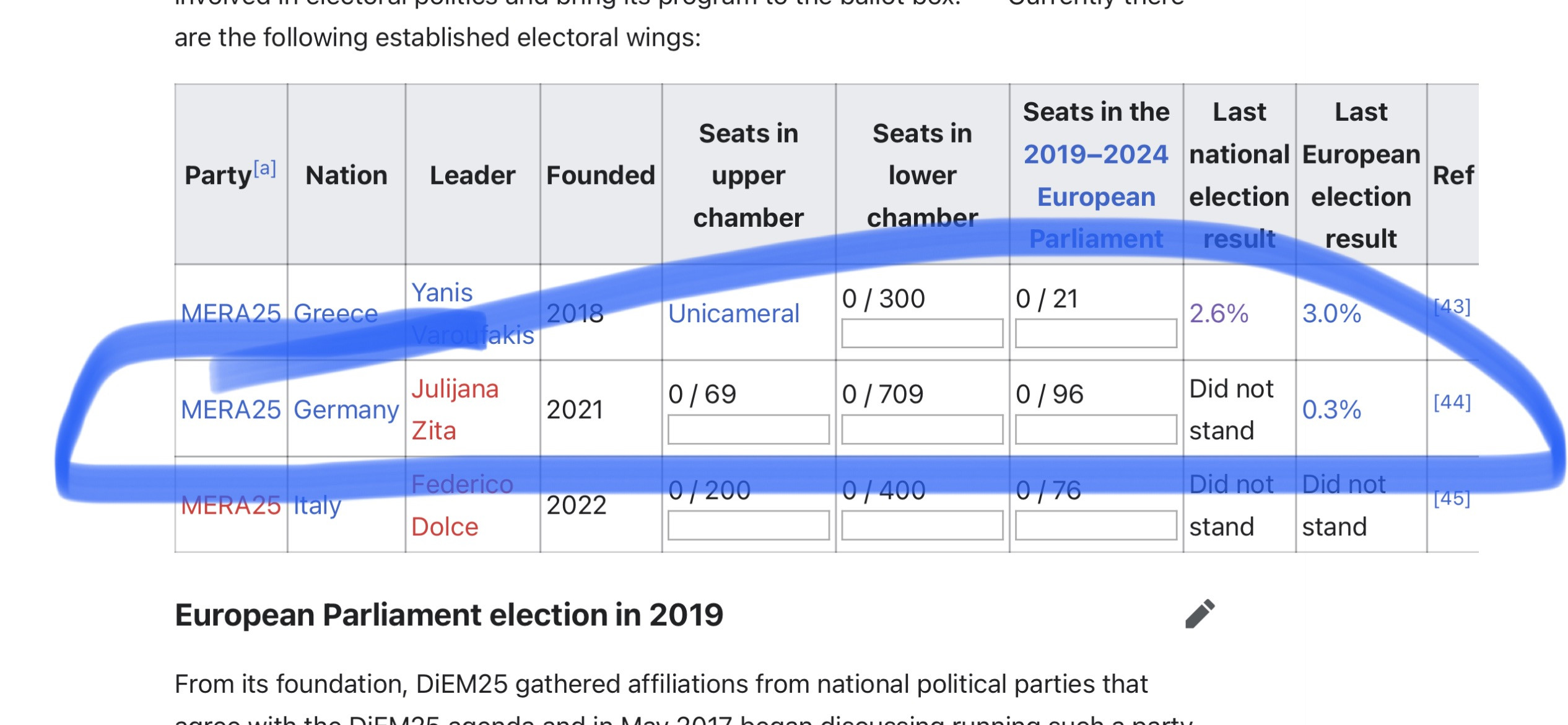Follow the Greece nation link
This screenshot has height=725, width=1568.
335,314
